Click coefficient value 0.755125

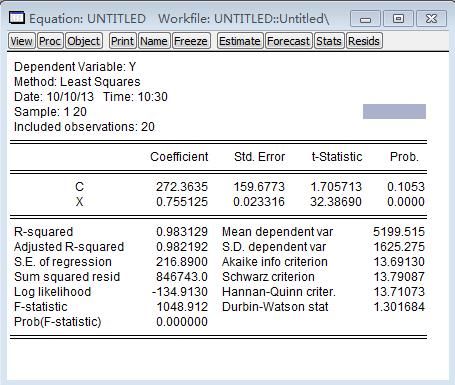click(x=182, y=202)
